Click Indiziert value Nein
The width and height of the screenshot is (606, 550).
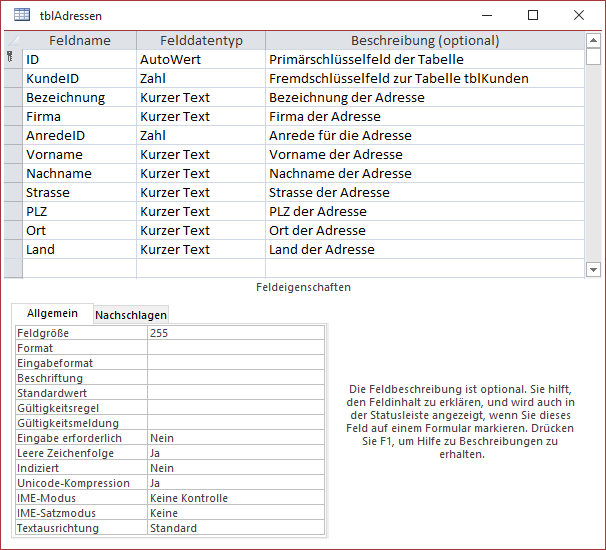(x=236, y=468)
